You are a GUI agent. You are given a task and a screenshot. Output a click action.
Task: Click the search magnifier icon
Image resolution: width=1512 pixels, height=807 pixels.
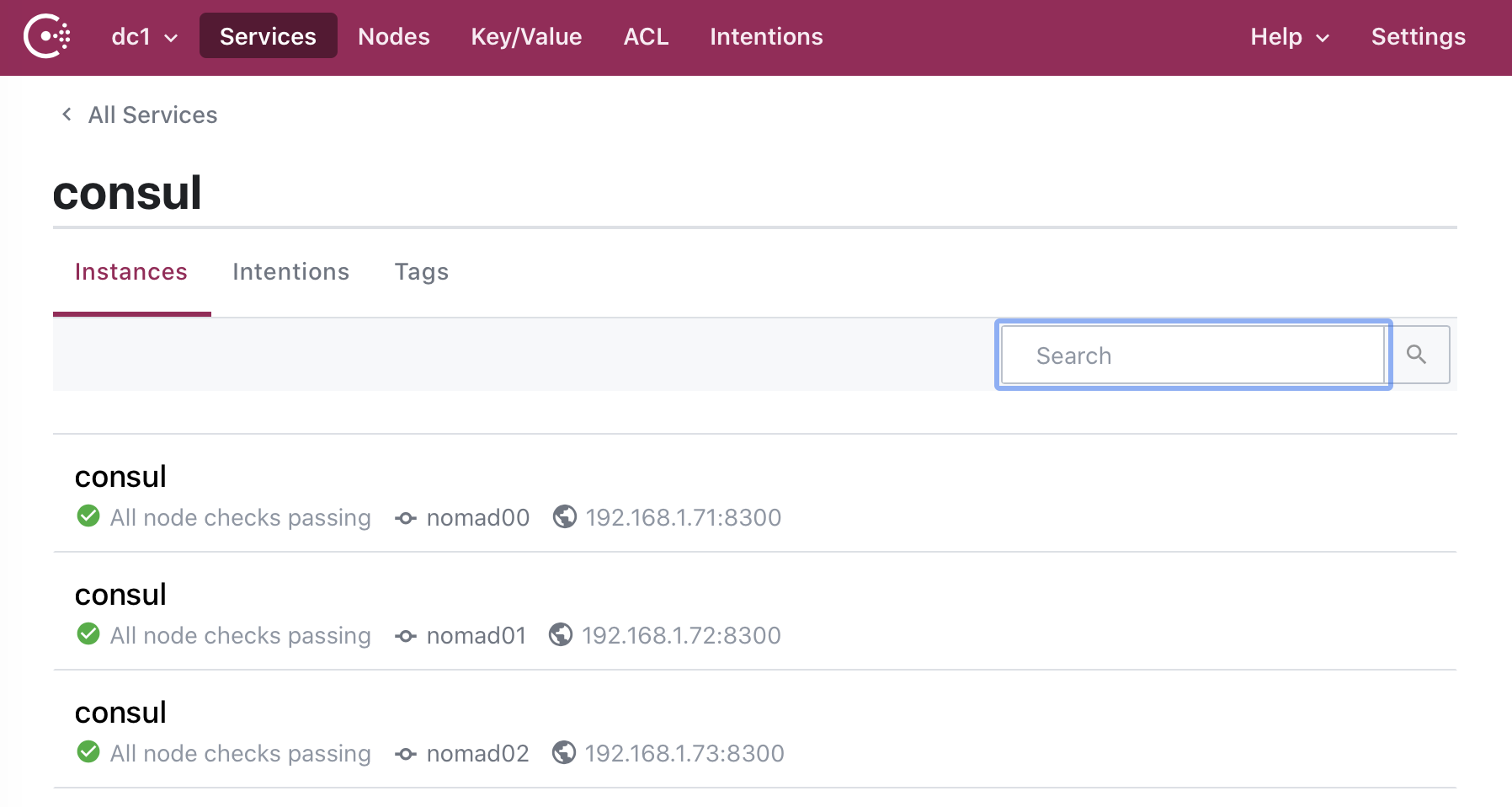1419,355
